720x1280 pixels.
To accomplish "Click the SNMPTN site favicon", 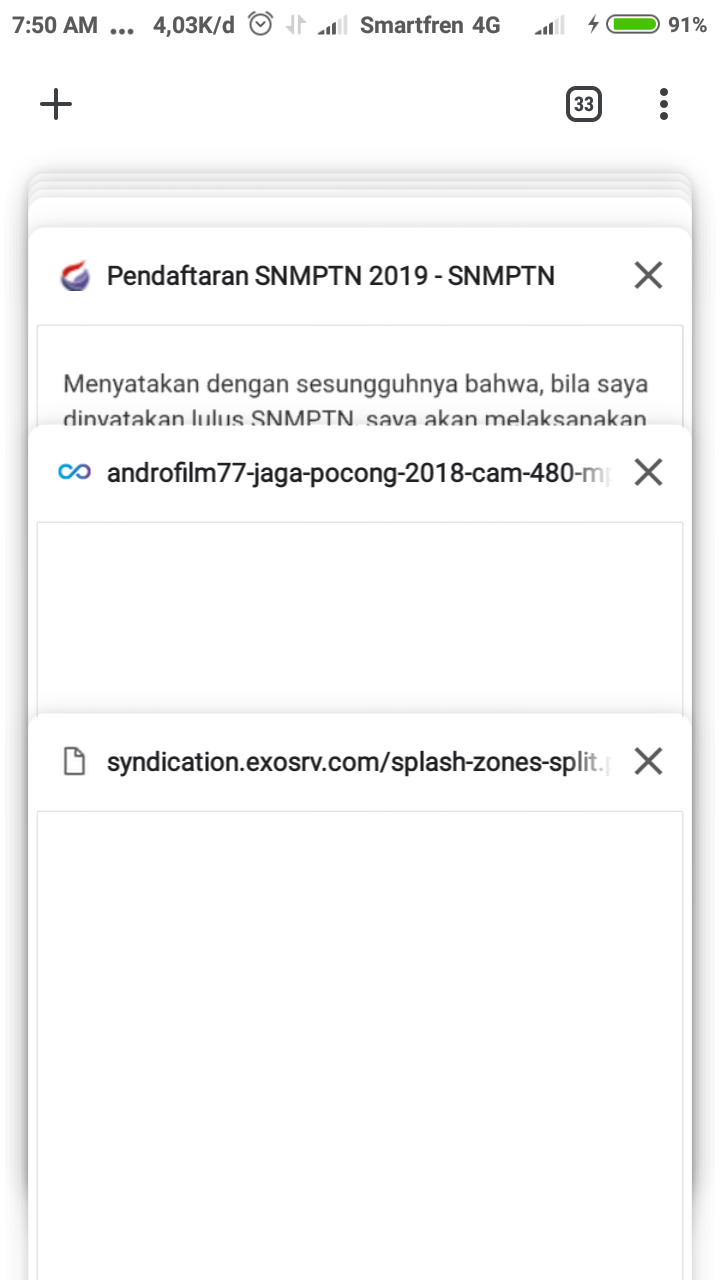I will tap(75, 276).
